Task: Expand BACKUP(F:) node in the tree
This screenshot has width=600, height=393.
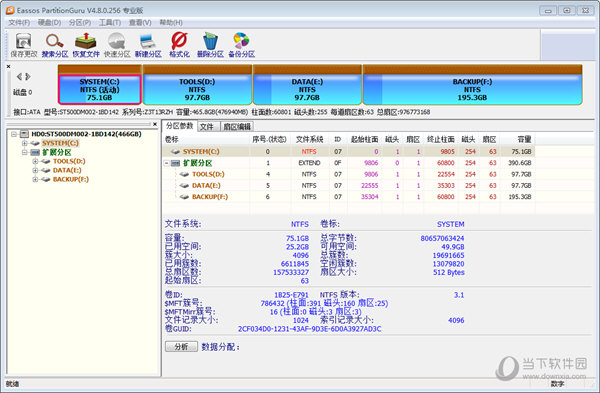Action: (35, 179)
